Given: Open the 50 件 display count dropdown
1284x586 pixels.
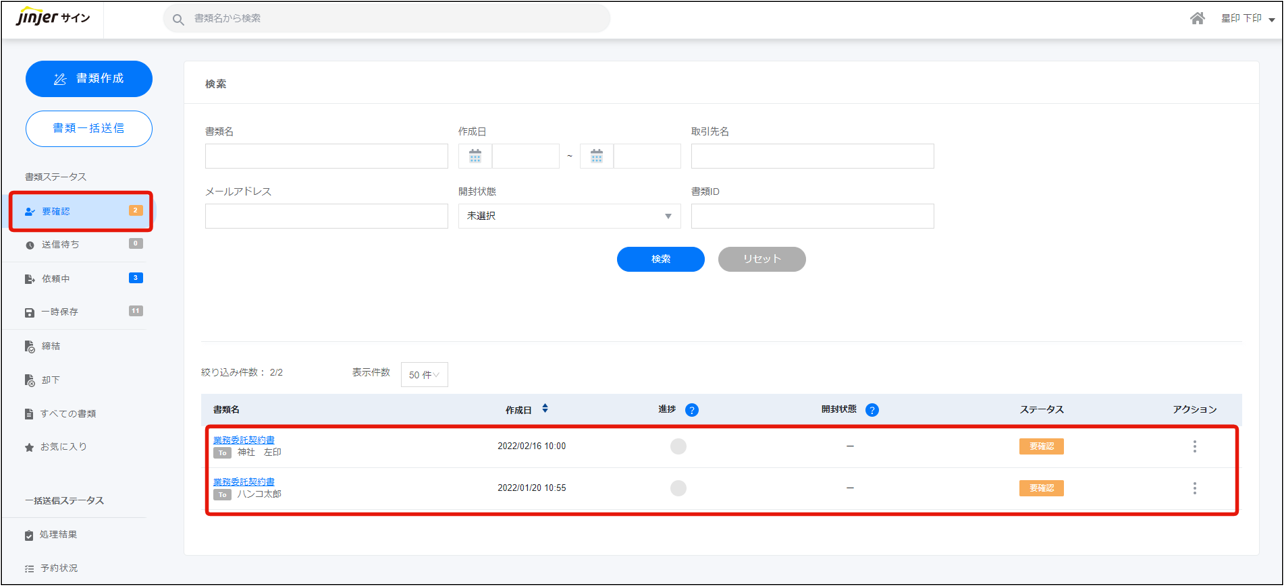Looking at the screenshot, I should [x=424, y=375].
